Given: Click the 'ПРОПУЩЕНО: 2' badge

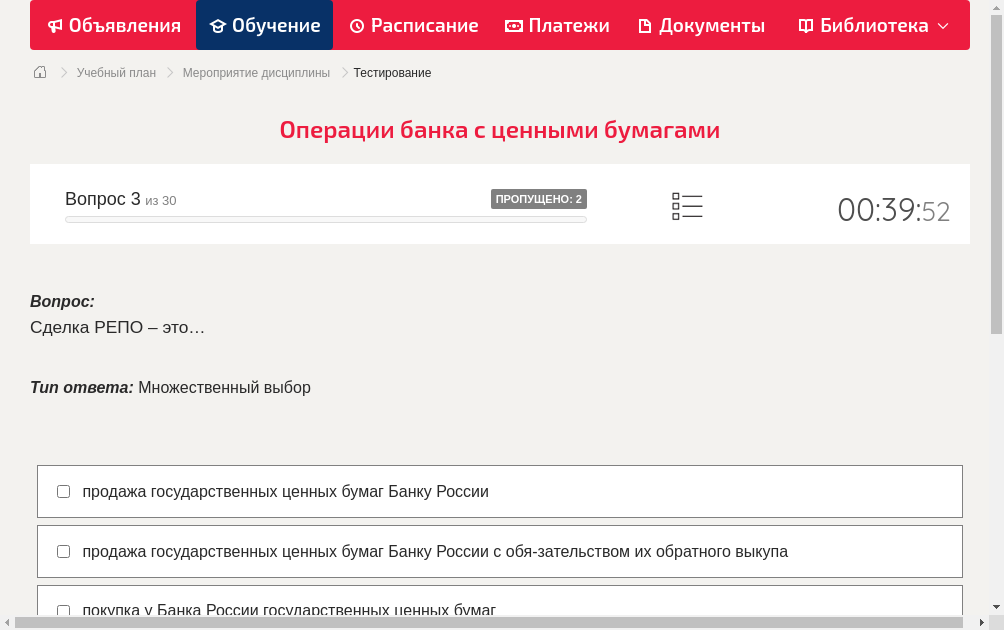Looking at the screenshot, I should pos(538,199).
